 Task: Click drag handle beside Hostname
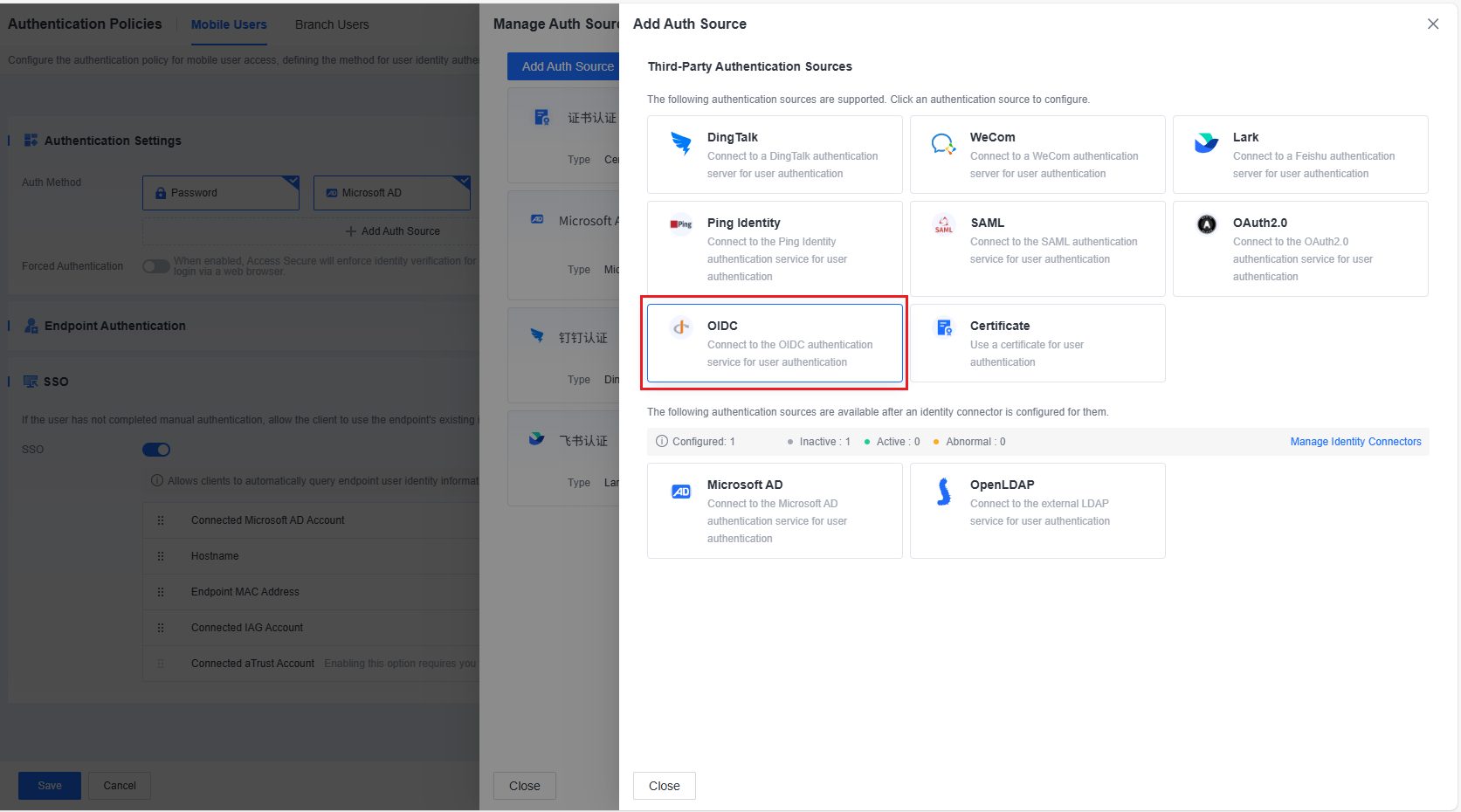(x=161, y=556)
